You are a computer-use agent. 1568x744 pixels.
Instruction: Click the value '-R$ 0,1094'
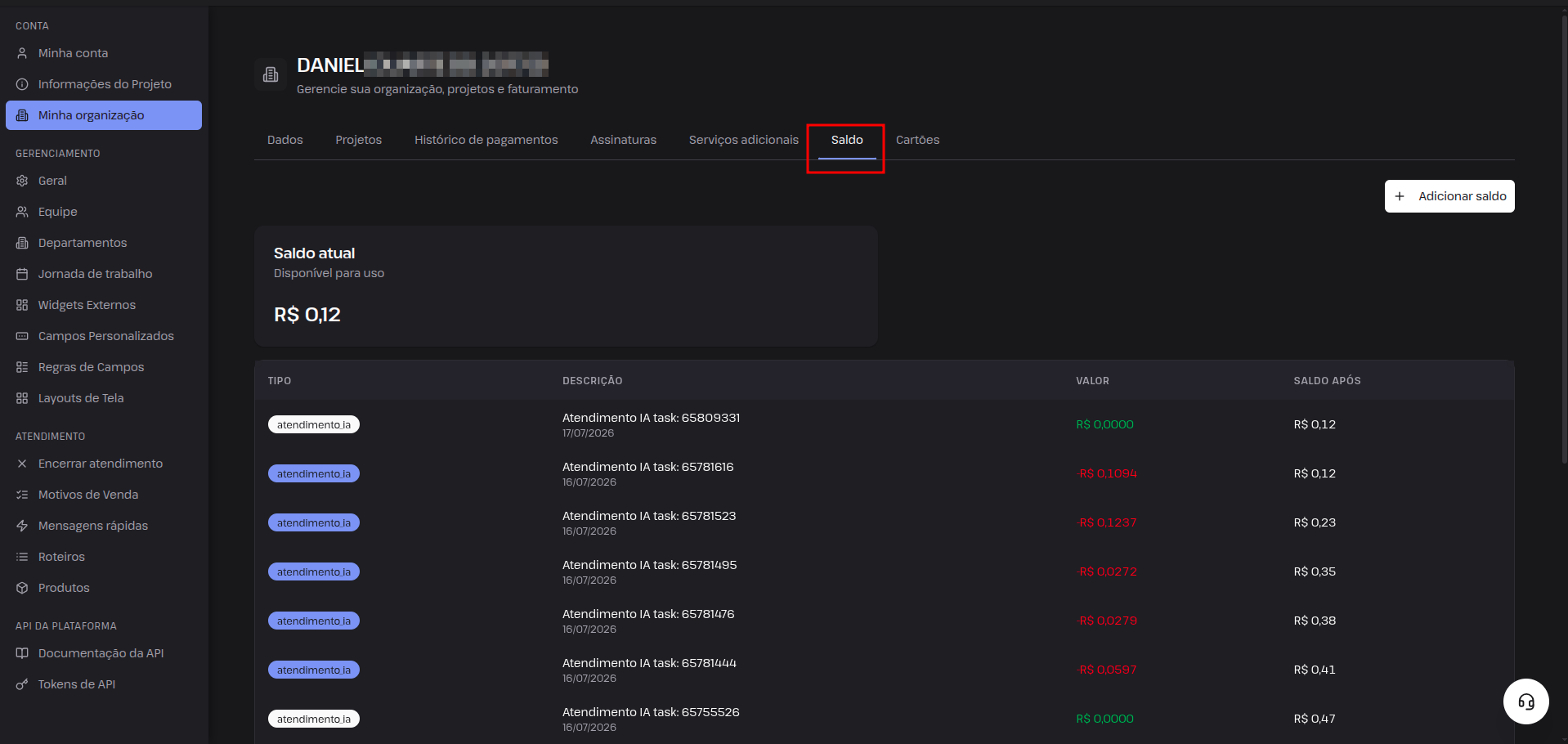pos(1107,473)
